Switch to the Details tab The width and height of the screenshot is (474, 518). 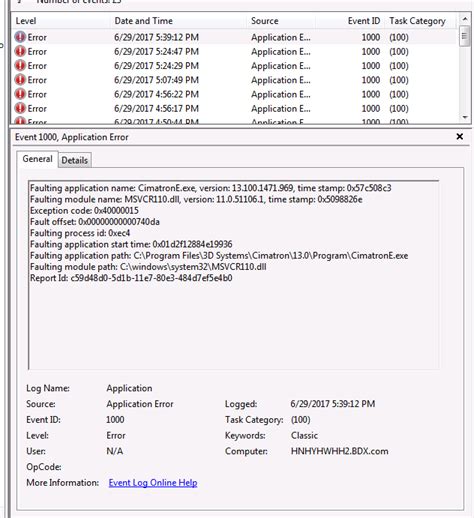pyautogui.click(x=75, y=160)
